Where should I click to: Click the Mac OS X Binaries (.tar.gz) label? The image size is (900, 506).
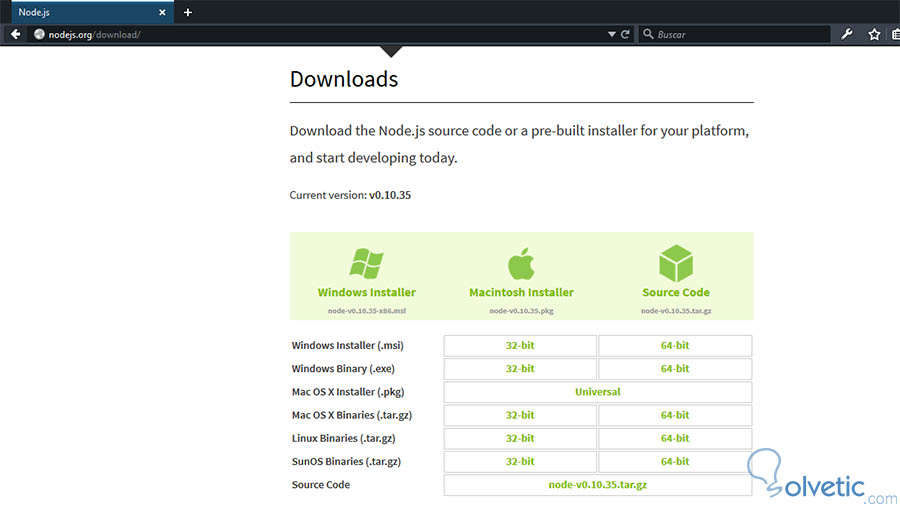tap(352, 415)
